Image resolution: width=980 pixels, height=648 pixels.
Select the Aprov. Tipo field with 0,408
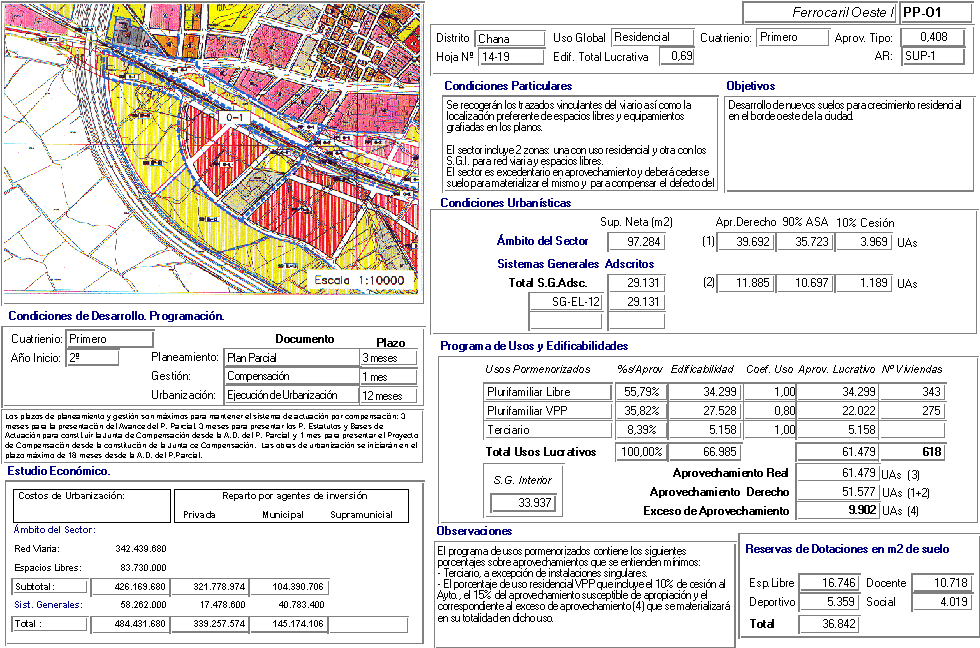click(932, 38)
